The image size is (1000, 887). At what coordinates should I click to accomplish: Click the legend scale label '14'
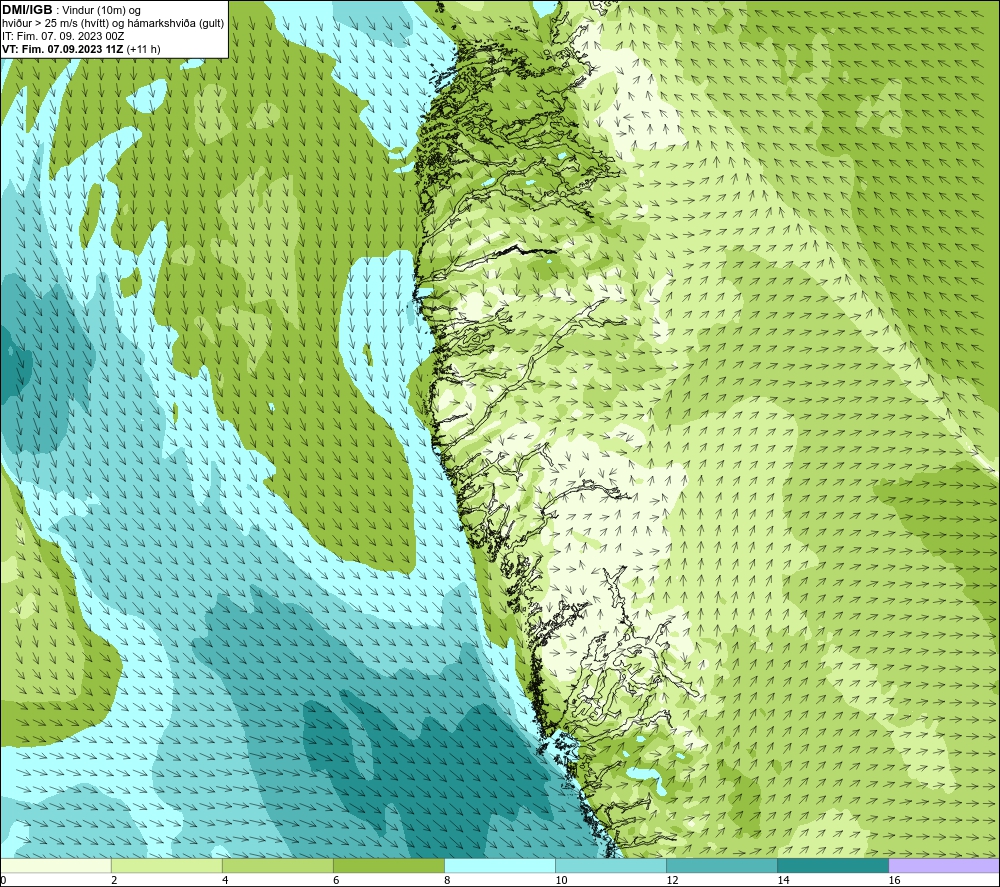pyautogui.click(x=783, y=880)
